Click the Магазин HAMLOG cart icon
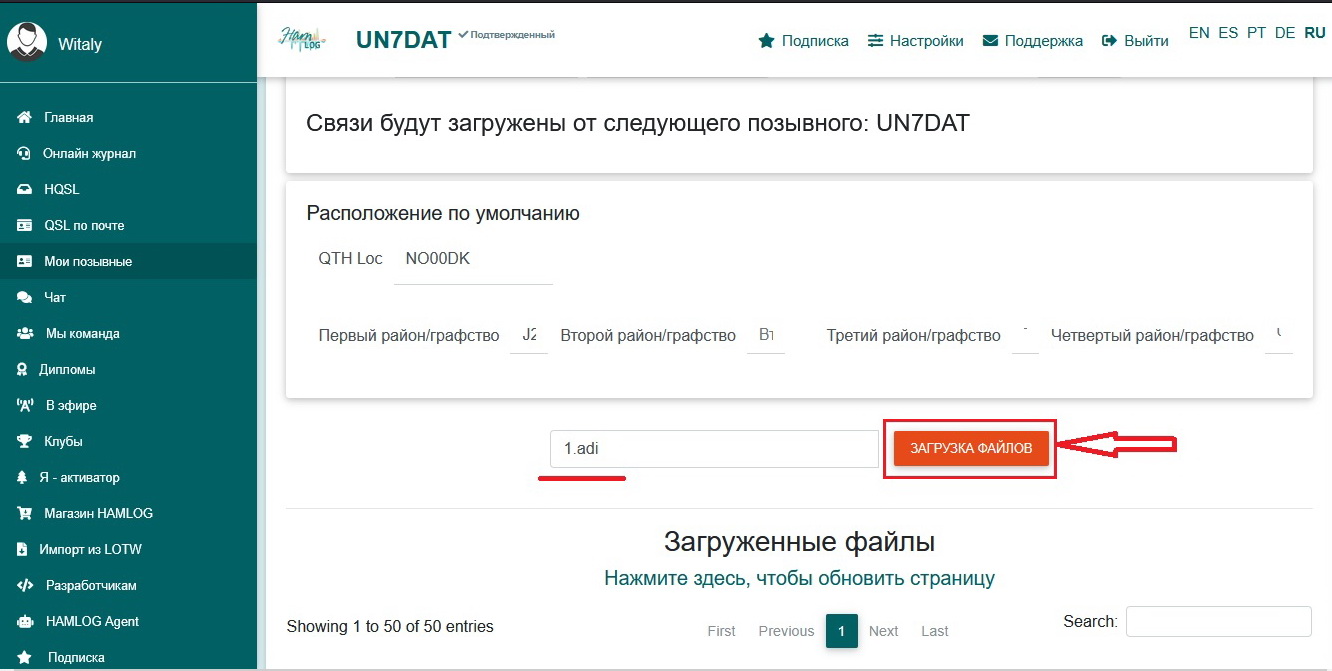Viewport: 1332px width, 671px height. point(25,514)
